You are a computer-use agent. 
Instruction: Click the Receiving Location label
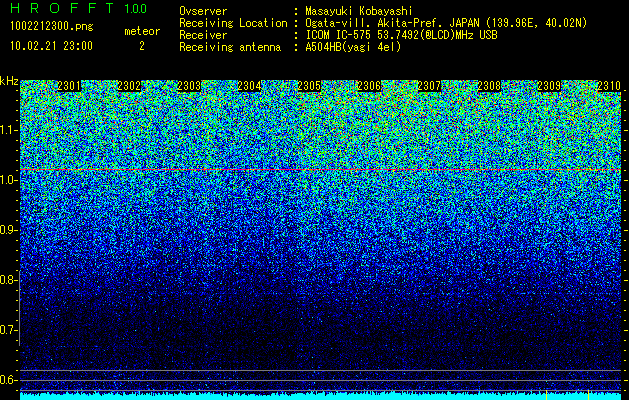[x=233, y=23]
